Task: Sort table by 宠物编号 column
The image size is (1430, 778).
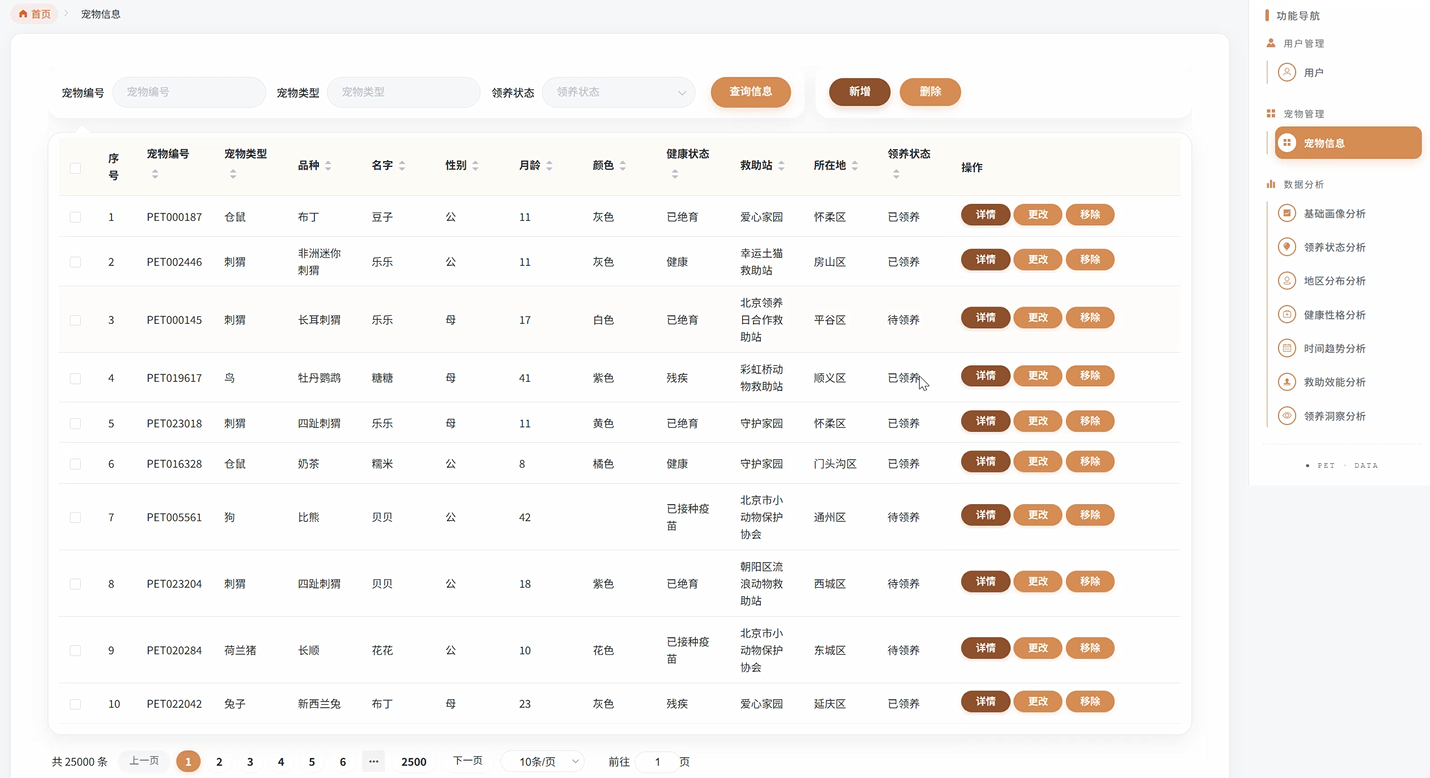Action: click(155, 174)
